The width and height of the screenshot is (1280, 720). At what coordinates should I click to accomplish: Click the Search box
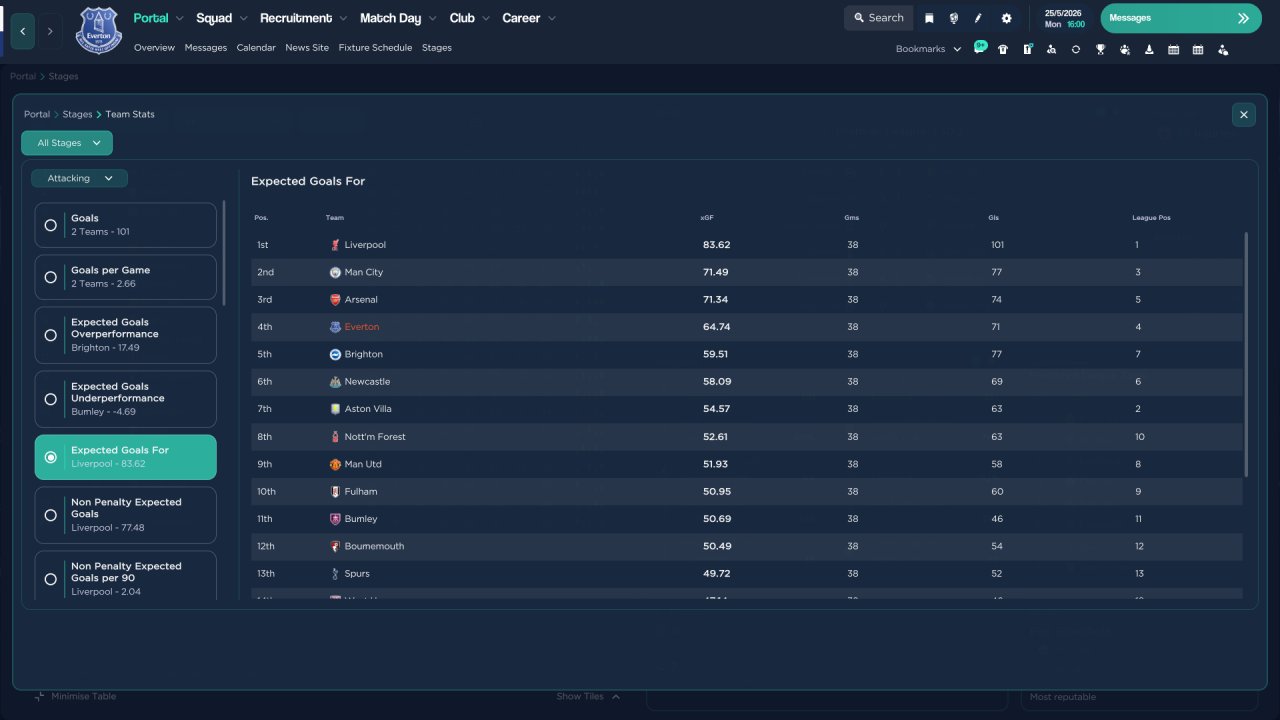pyautogui.click(x=879, y=18)
